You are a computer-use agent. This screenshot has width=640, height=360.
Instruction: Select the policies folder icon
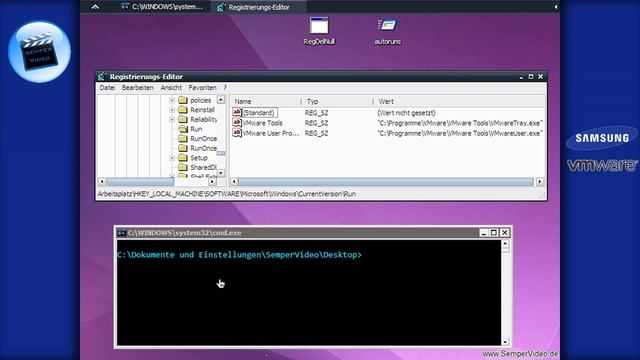coord(183,100)
